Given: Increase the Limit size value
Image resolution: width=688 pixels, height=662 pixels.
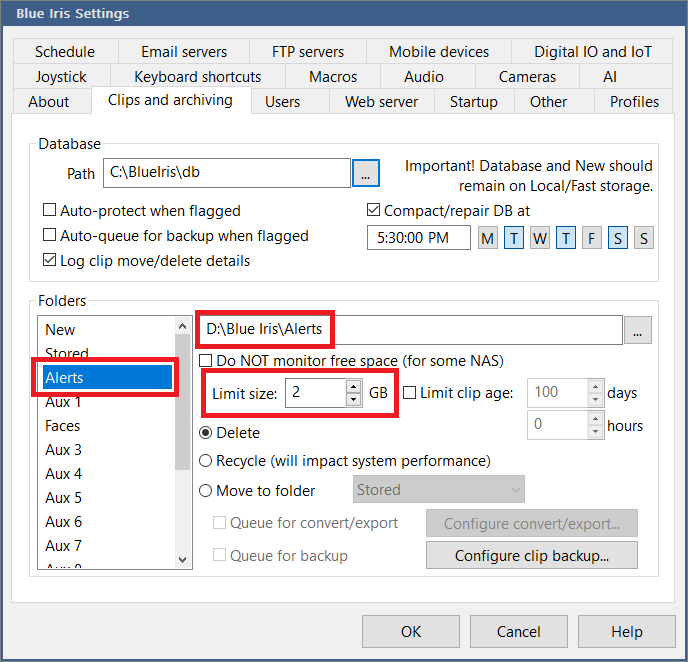Looking at the screenshot, I should pyautogui.click(x=353, y=386).
